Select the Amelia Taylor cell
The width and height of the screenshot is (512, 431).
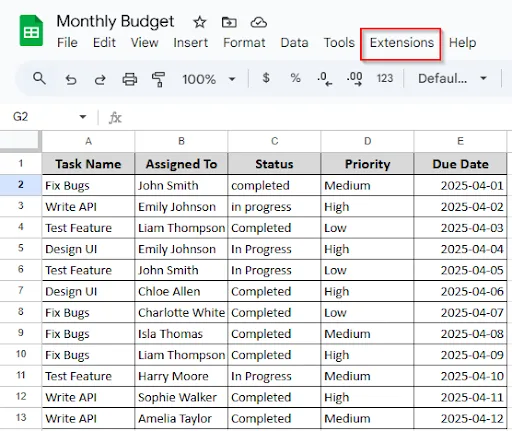click(181, 418)
